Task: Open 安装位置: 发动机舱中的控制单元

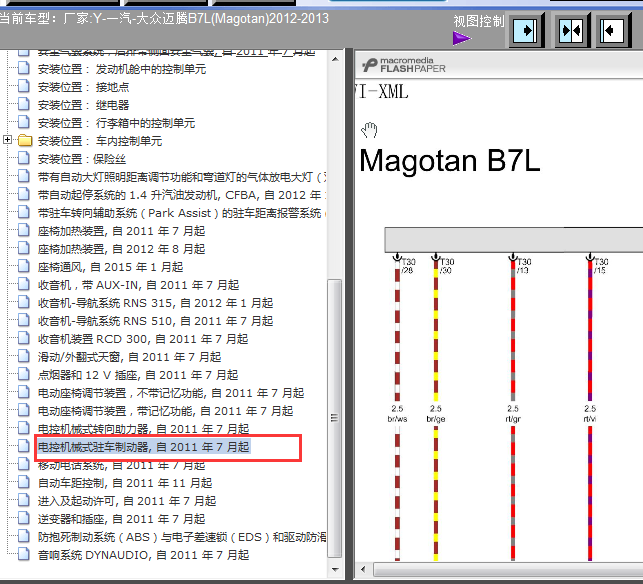Action: (122, 69)
